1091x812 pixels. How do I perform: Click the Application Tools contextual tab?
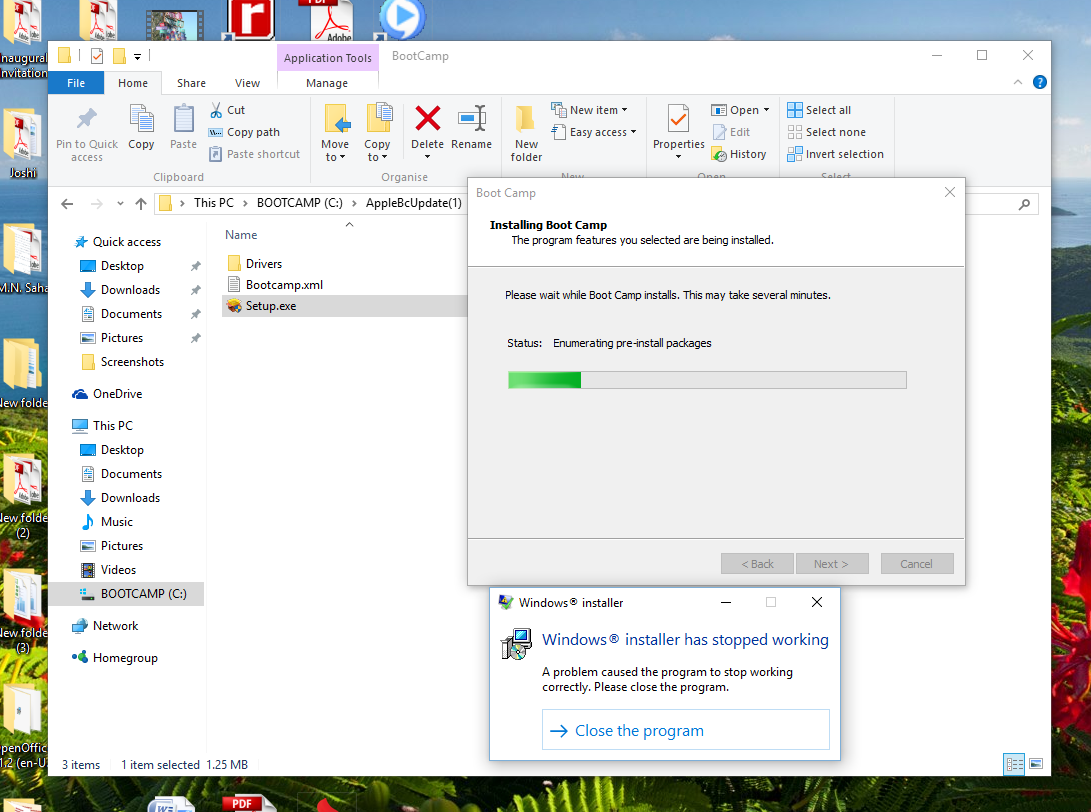328,58
